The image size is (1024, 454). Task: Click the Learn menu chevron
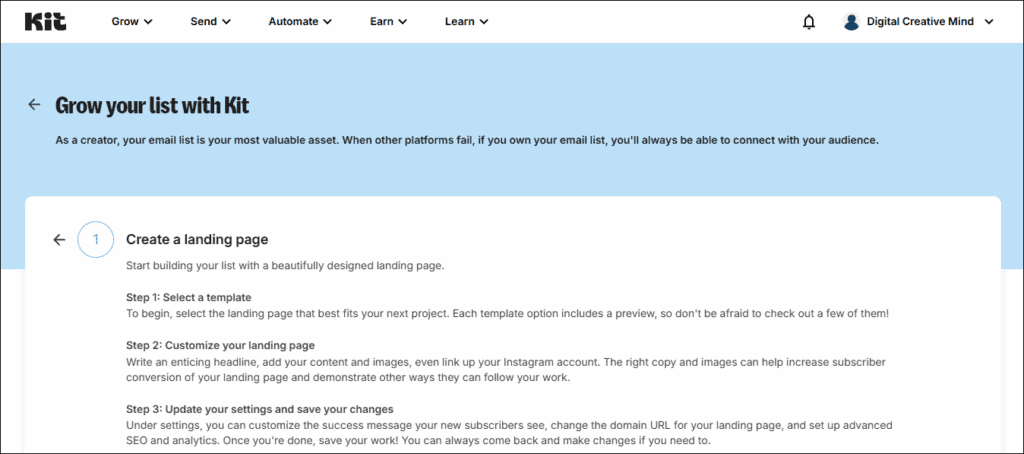pyautogui.click(x=483, y=22)
